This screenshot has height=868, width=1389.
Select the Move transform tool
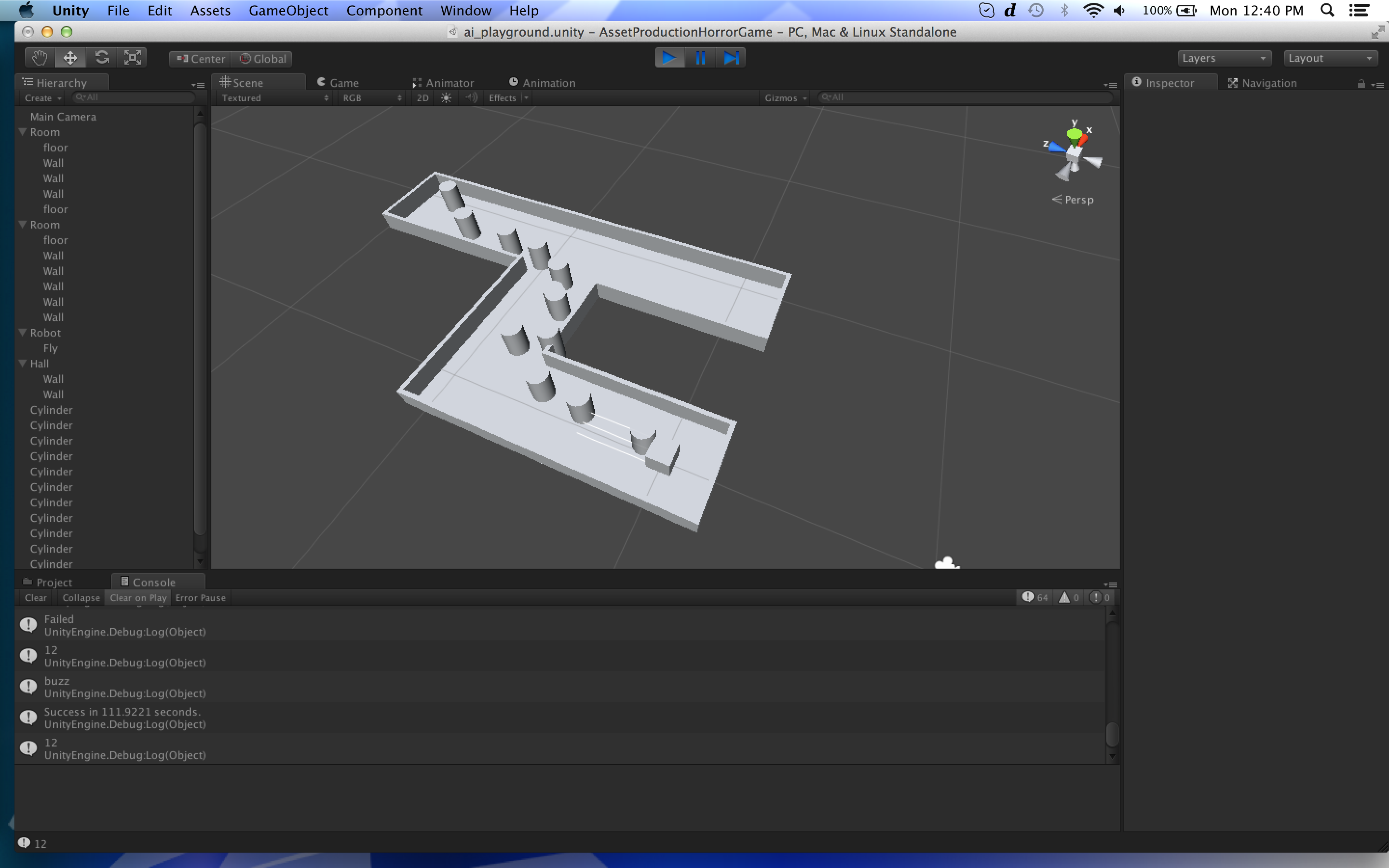(70, 58)
